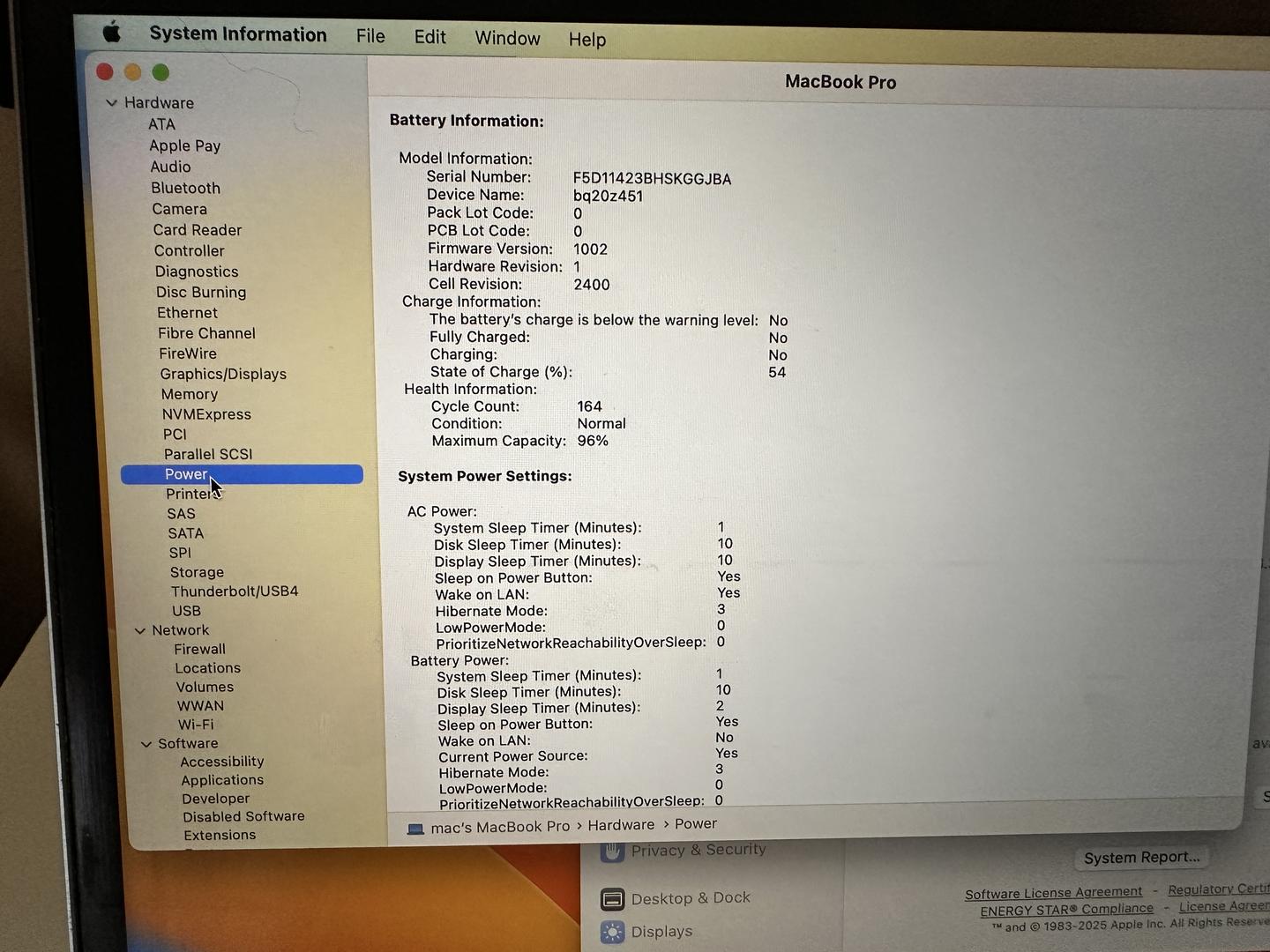Click the System Report button in Settings
The height and width of the screenshot is (952, 1270).
[1141, 858]
